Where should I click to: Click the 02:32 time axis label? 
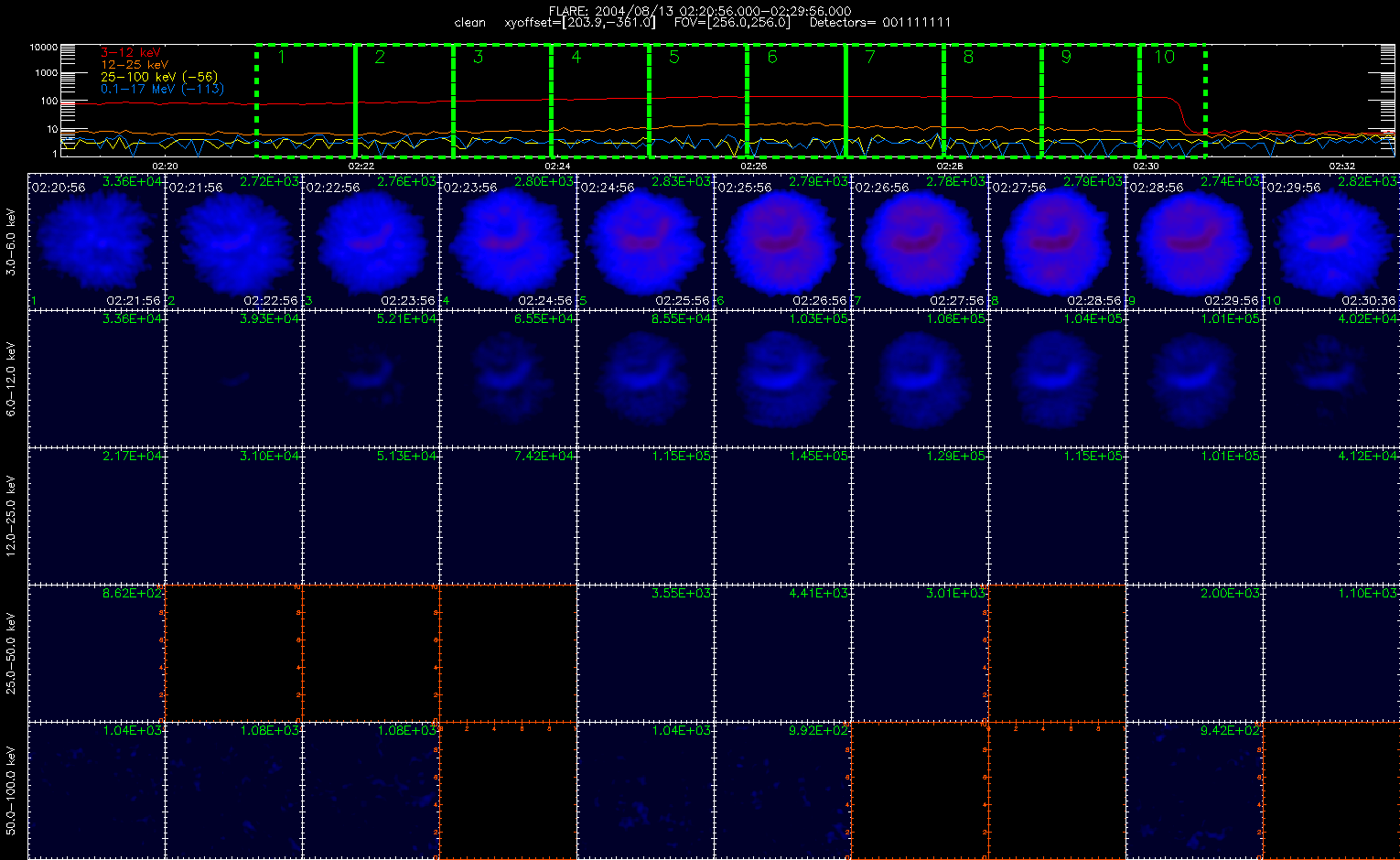(x=1342, y=167)
